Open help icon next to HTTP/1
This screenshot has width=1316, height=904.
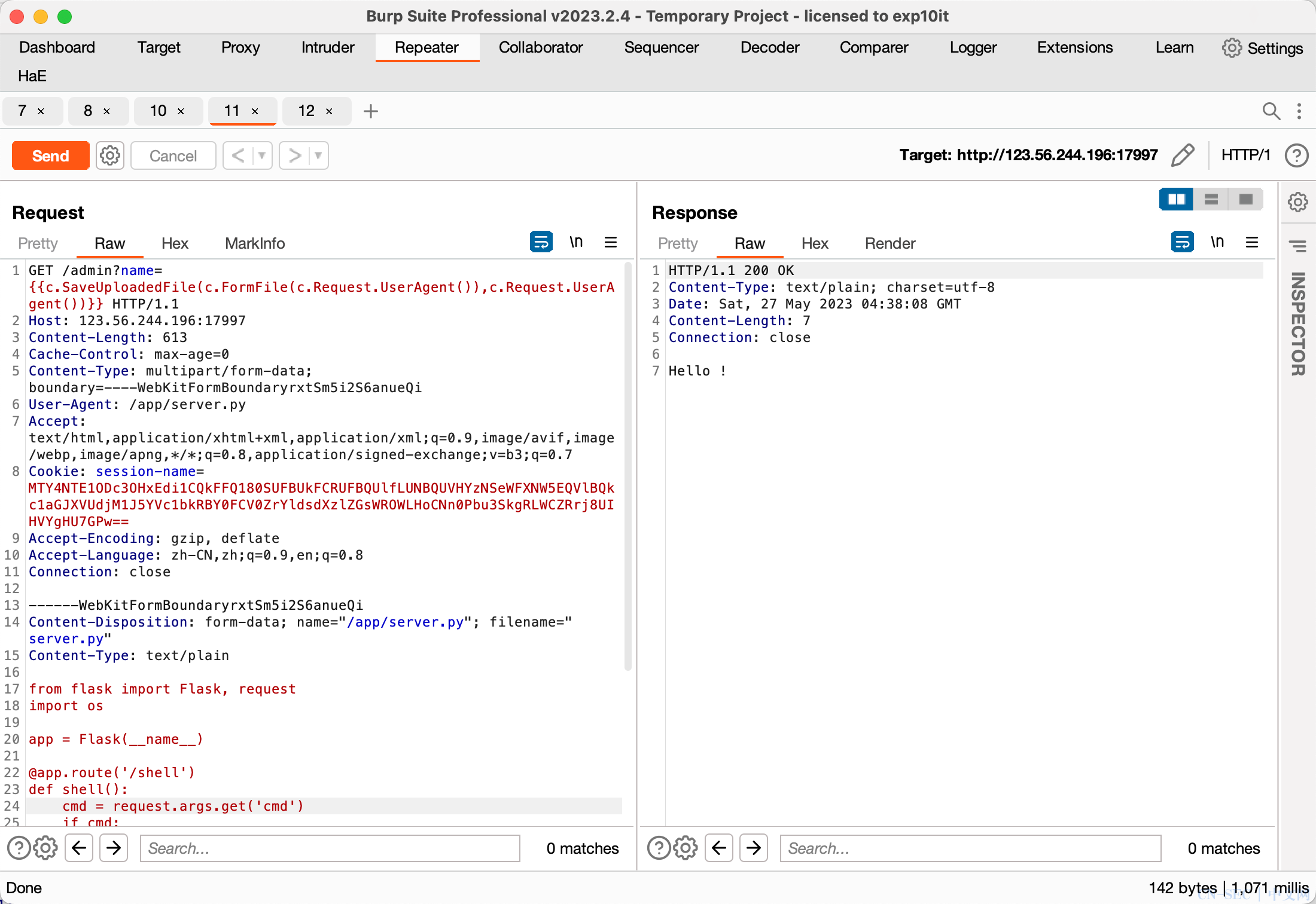tap(1296, 155)
